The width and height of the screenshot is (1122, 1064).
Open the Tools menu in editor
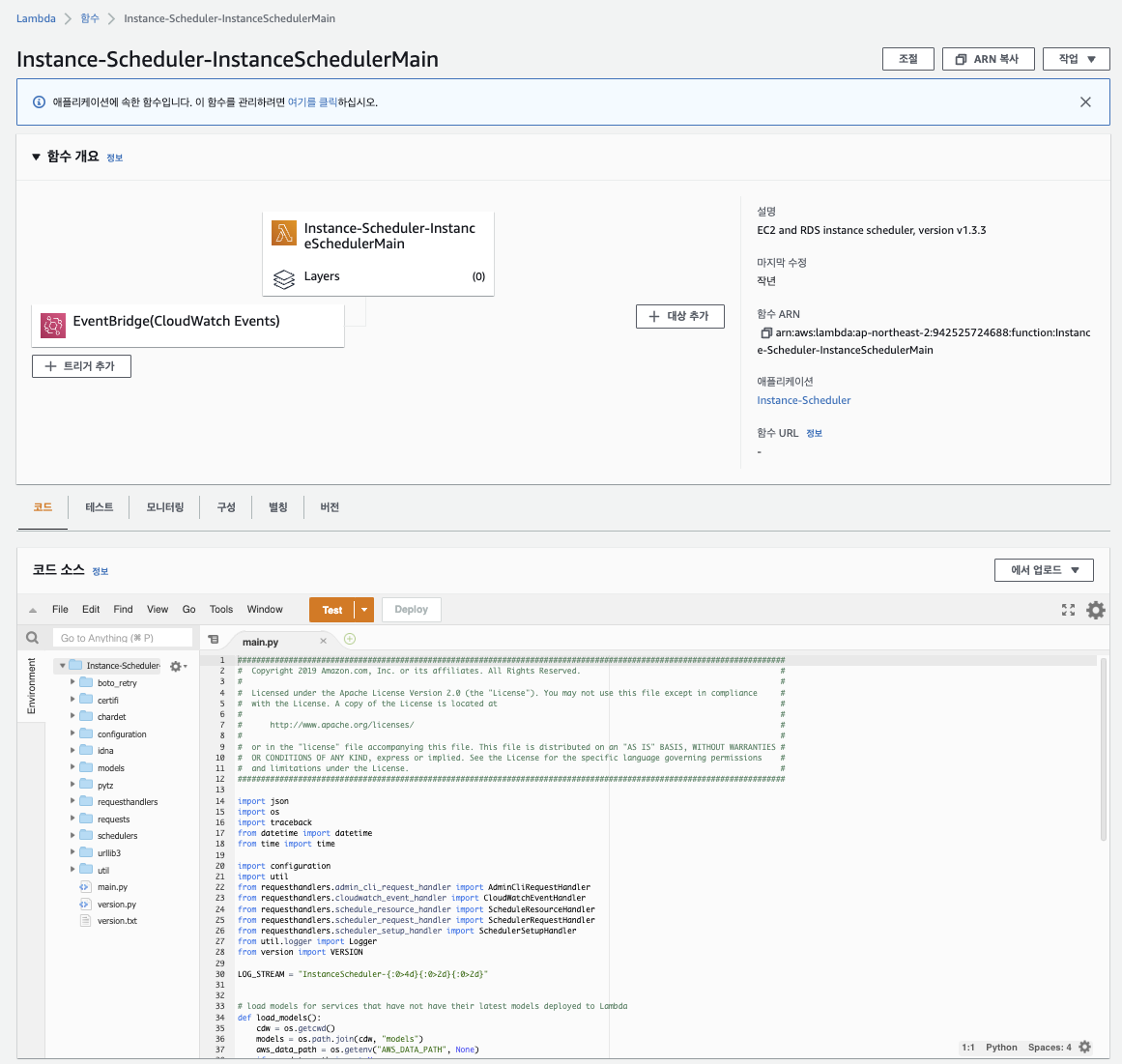pyautogui.click(x=221, y=610)
